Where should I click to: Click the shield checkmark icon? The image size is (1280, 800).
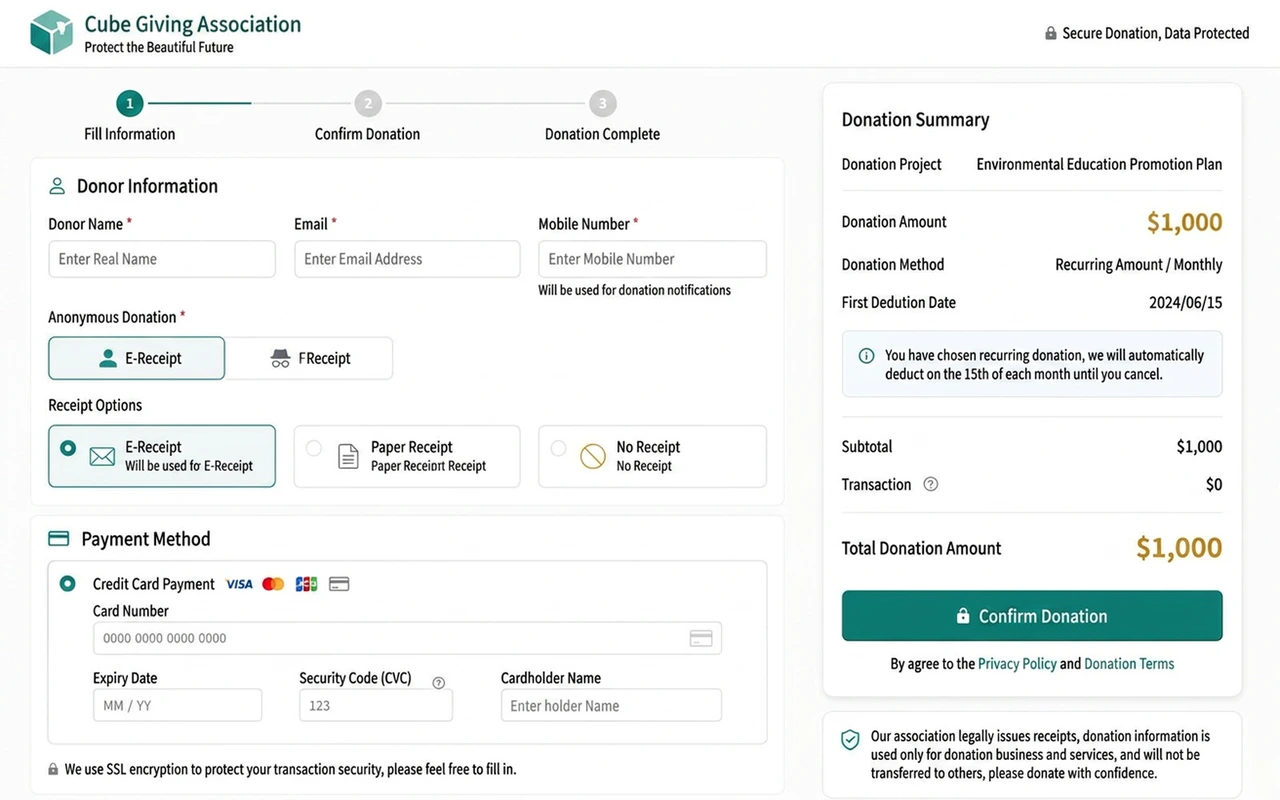[x=850, y=740]
